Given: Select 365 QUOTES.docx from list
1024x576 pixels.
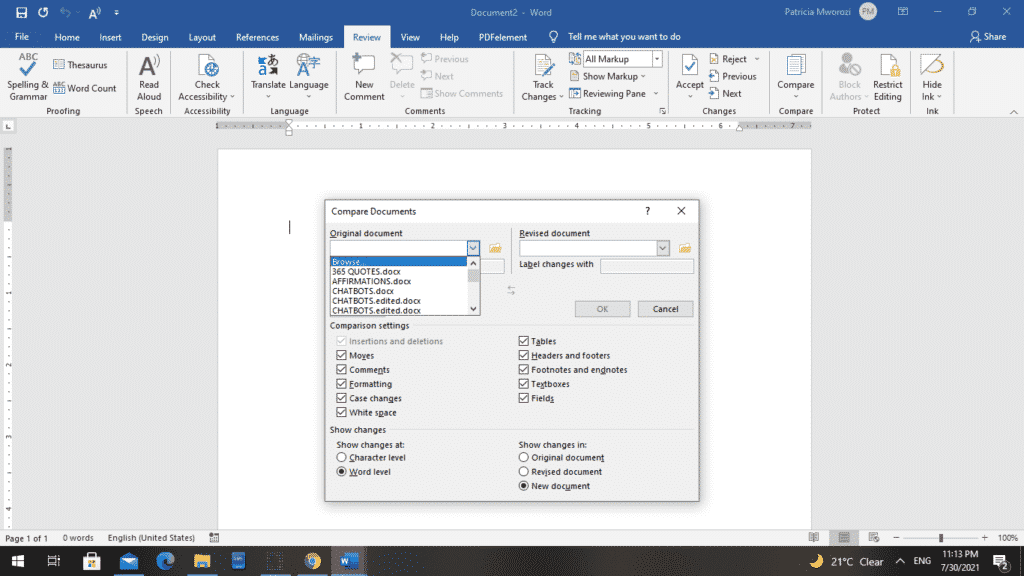Looking at the screenshot, I should pyautogui.click(x=398, y=272).
